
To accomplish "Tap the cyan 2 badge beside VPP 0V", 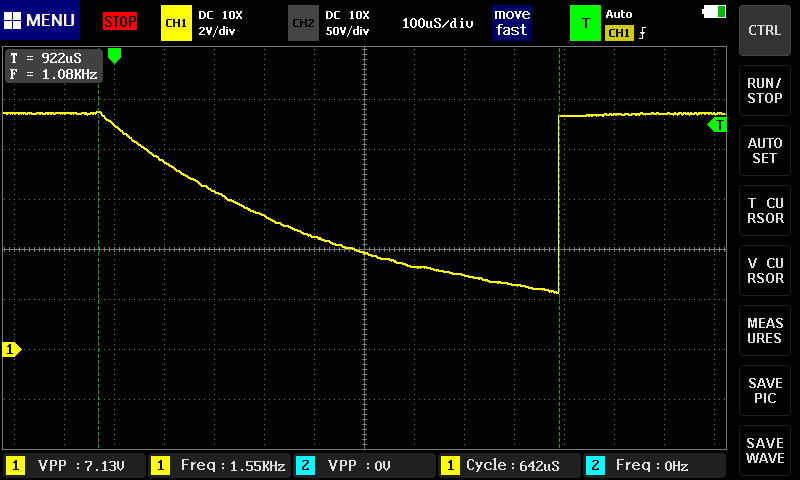I will pos(305,465).
